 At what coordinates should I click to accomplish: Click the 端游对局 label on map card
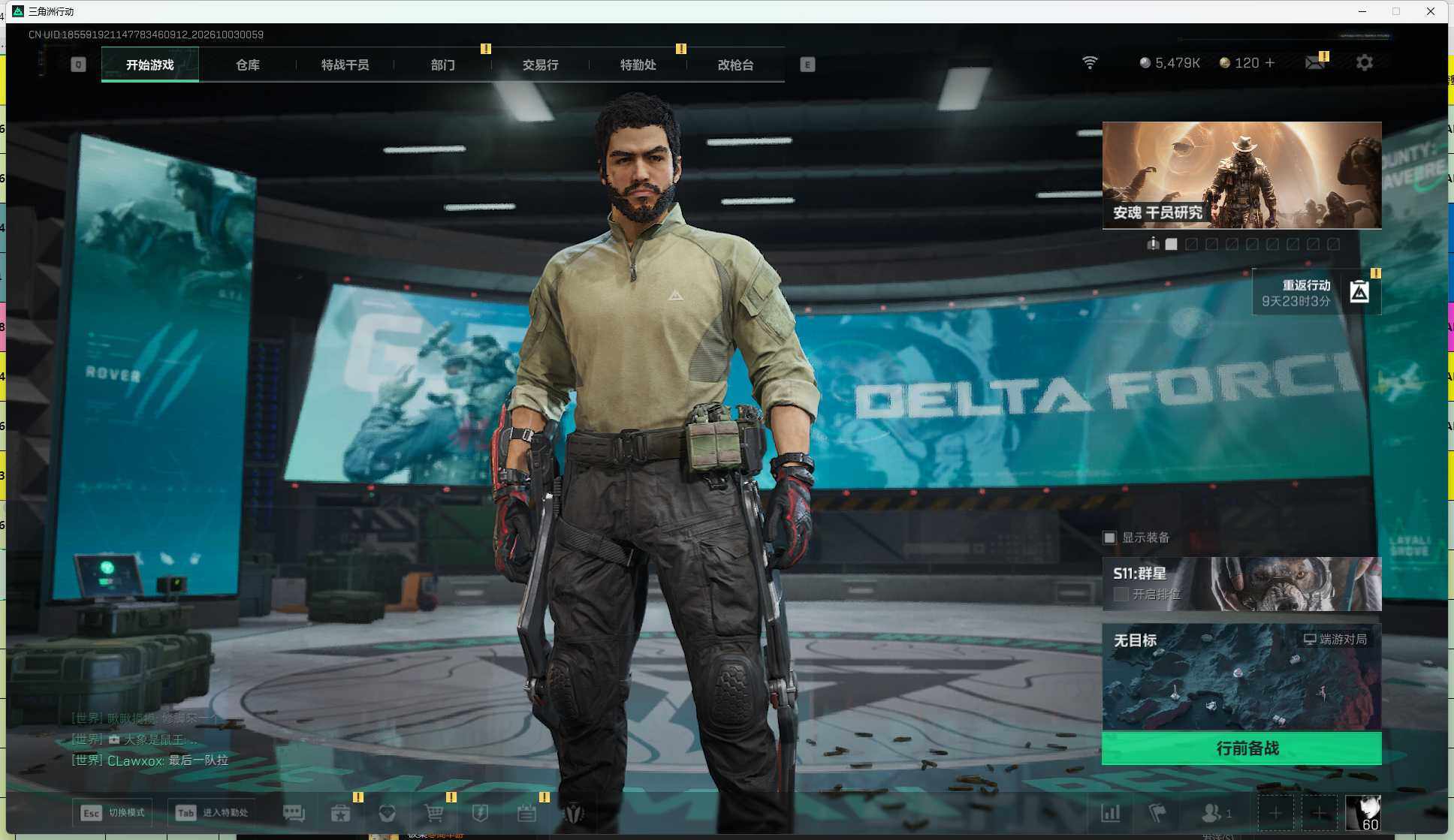[1335, 640]
